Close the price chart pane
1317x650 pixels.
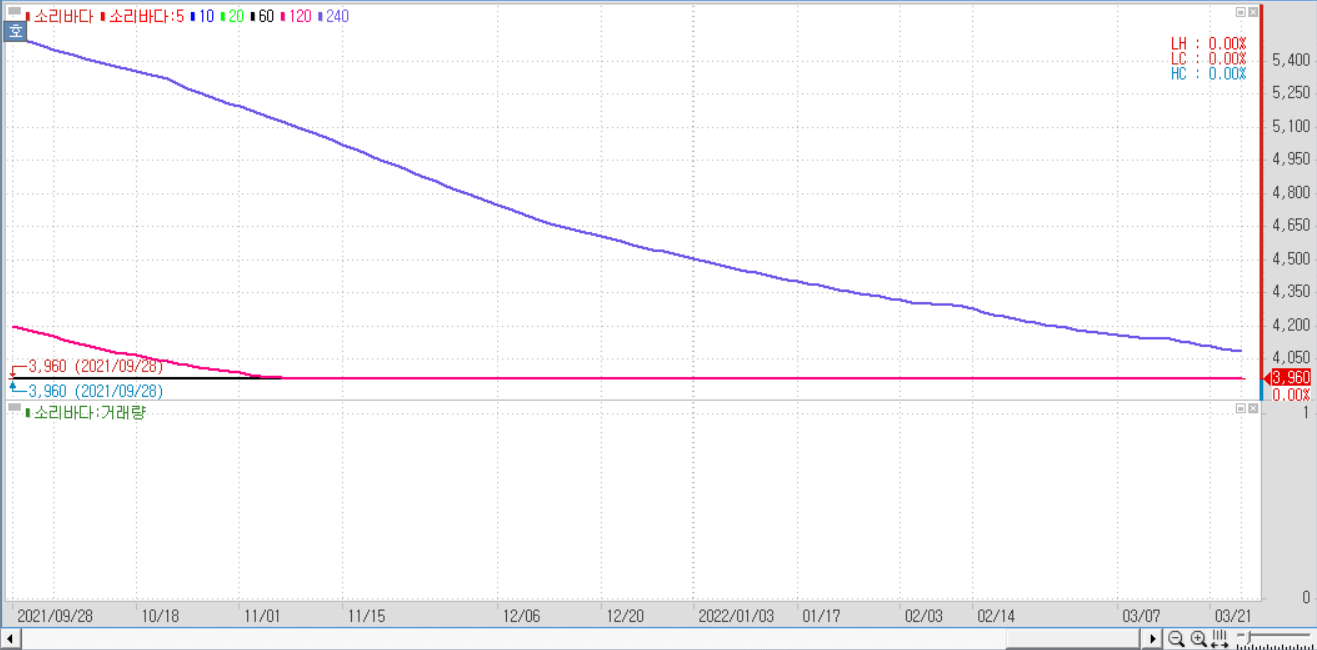coord(1253,12)
